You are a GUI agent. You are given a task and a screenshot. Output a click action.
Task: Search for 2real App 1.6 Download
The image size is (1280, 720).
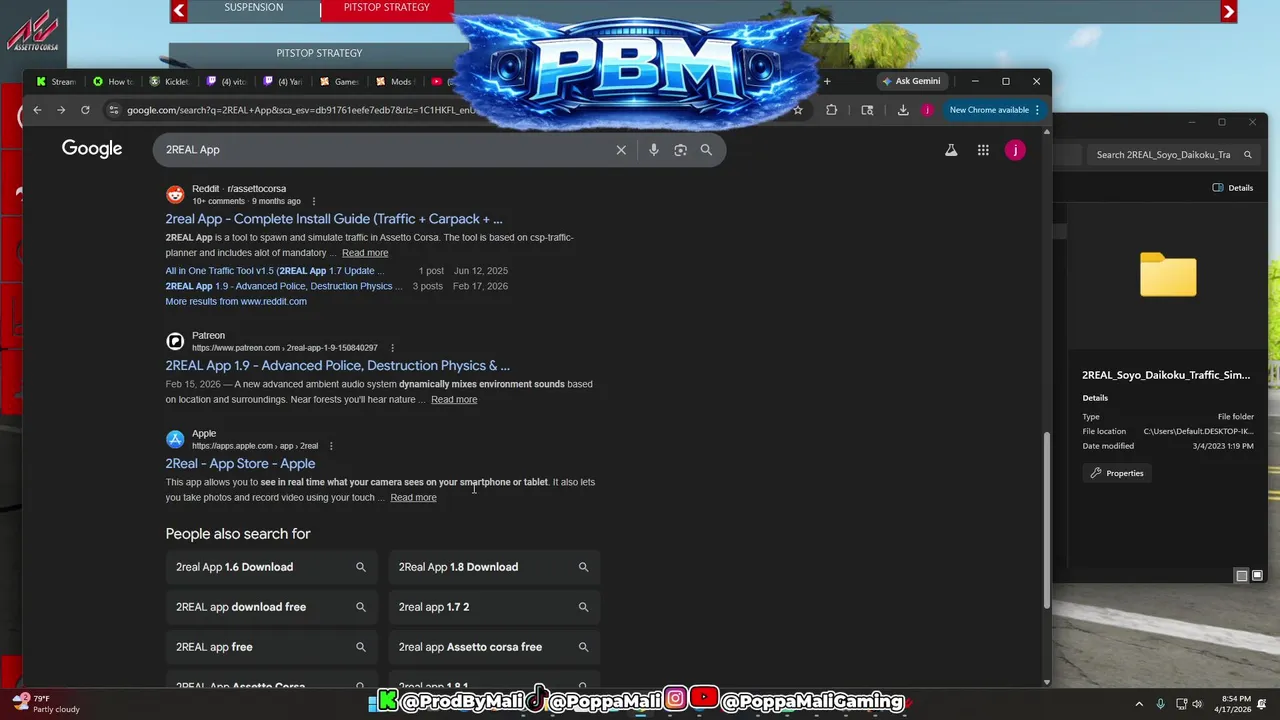click(x=271, y=567)
